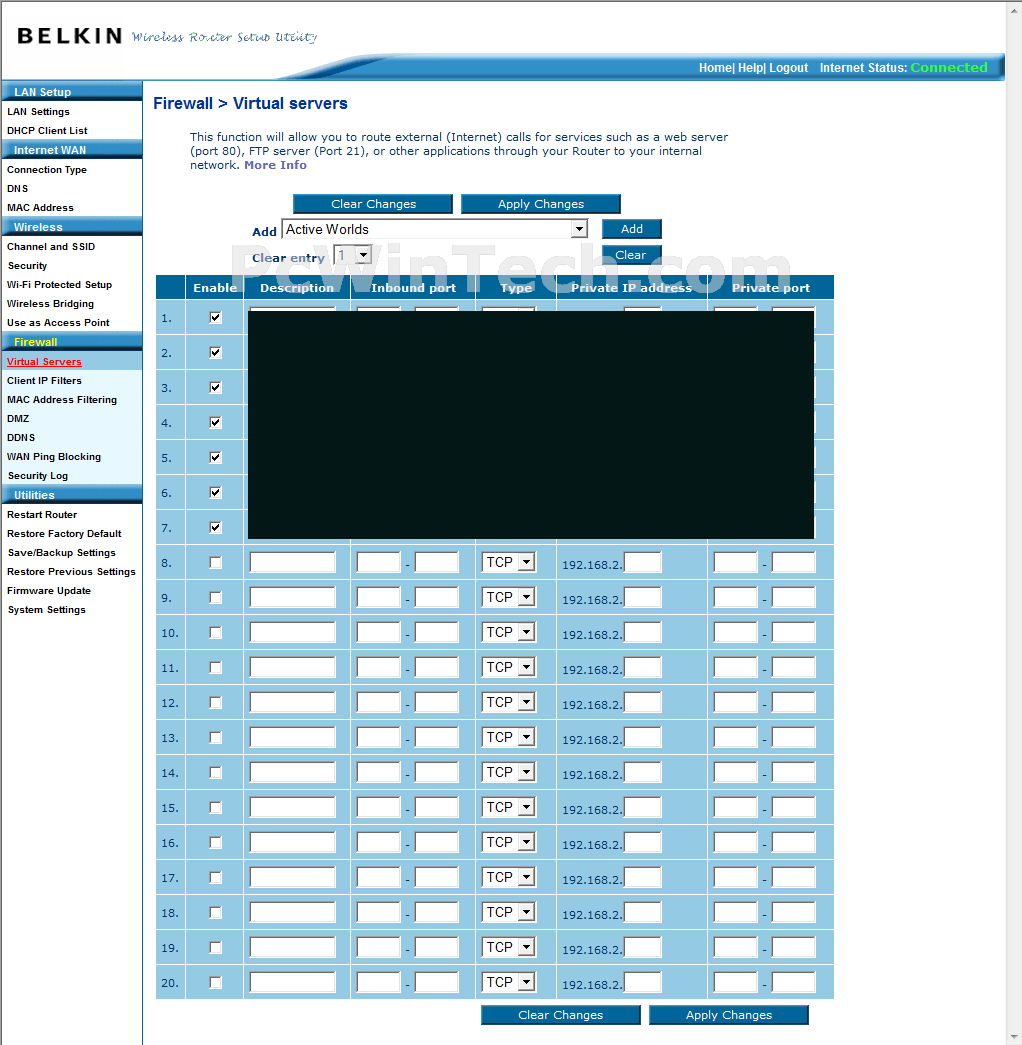Go to Restart Router under Utilities
Image resolution: width=1022 pixels, height=1045 pixels.
(42, 515)
